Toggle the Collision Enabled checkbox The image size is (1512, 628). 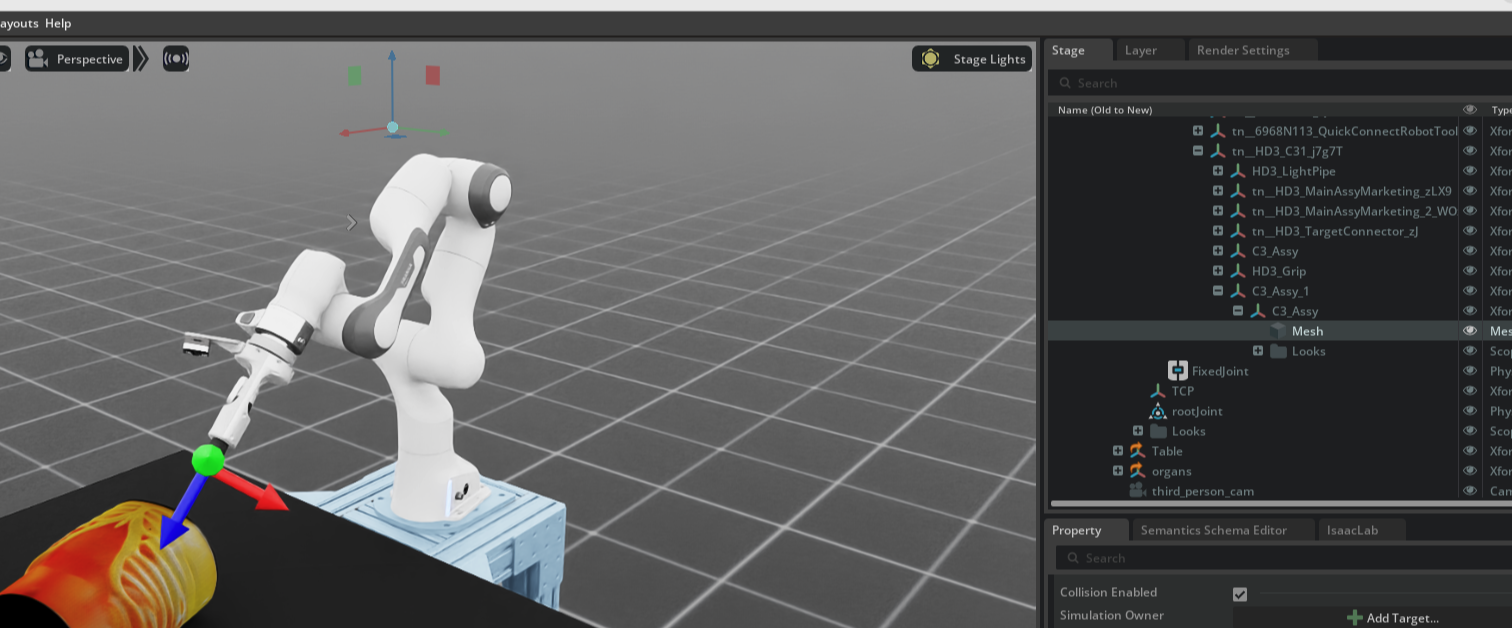coord(1240,594)
